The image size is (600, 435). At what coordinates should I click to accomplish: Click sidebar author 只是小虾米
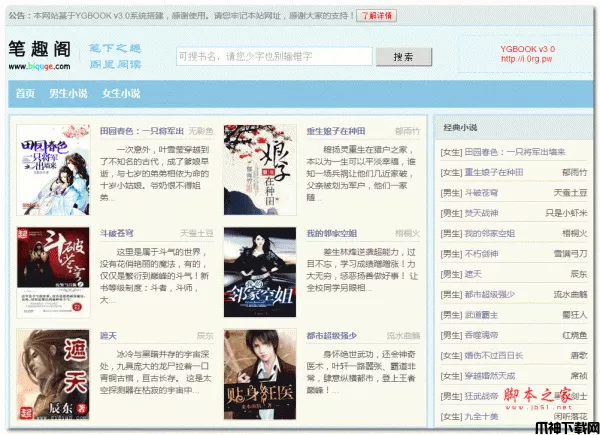click(x=566, y=213)
